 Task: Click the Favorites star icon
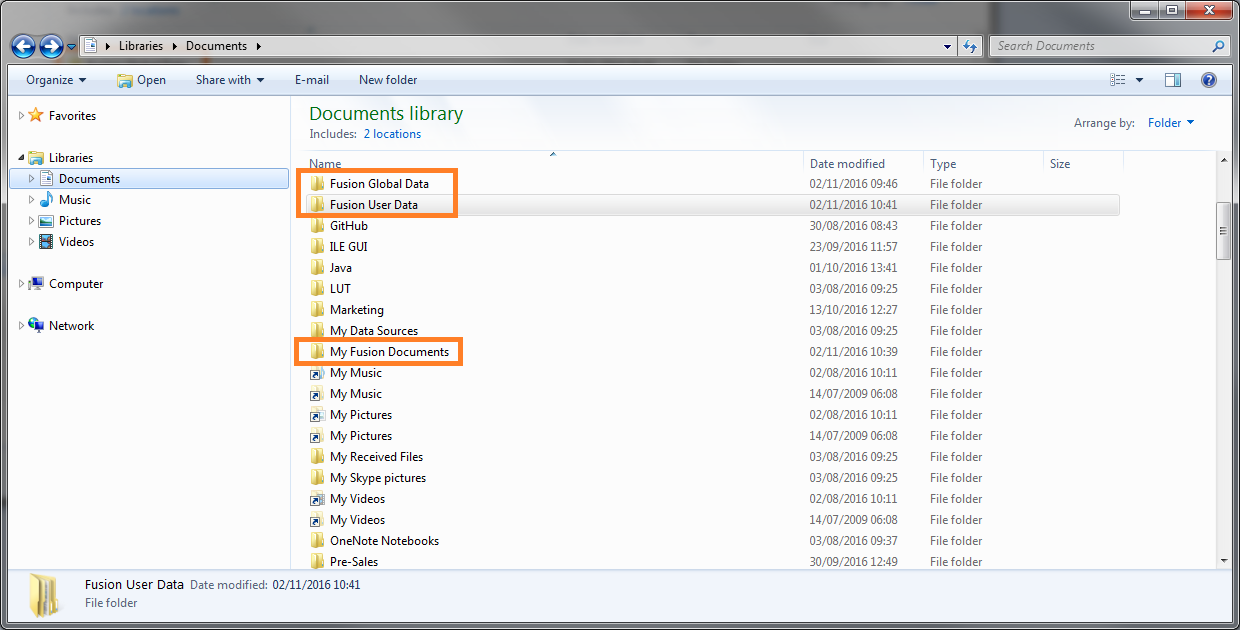(x=36, y=116)
